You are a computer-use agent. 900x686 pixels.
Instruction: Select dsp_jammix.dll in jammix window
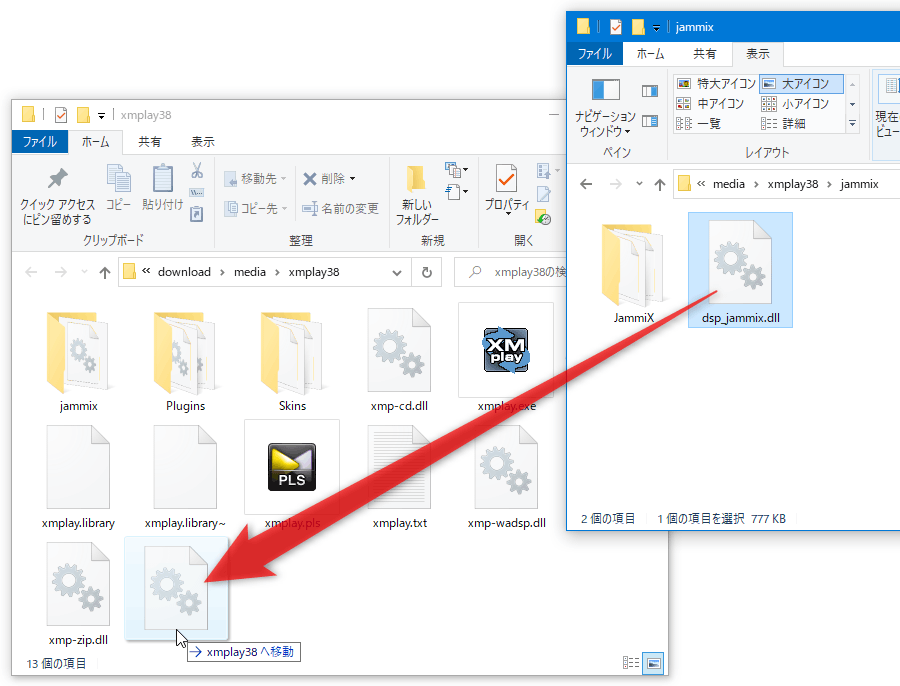point(740,270)
